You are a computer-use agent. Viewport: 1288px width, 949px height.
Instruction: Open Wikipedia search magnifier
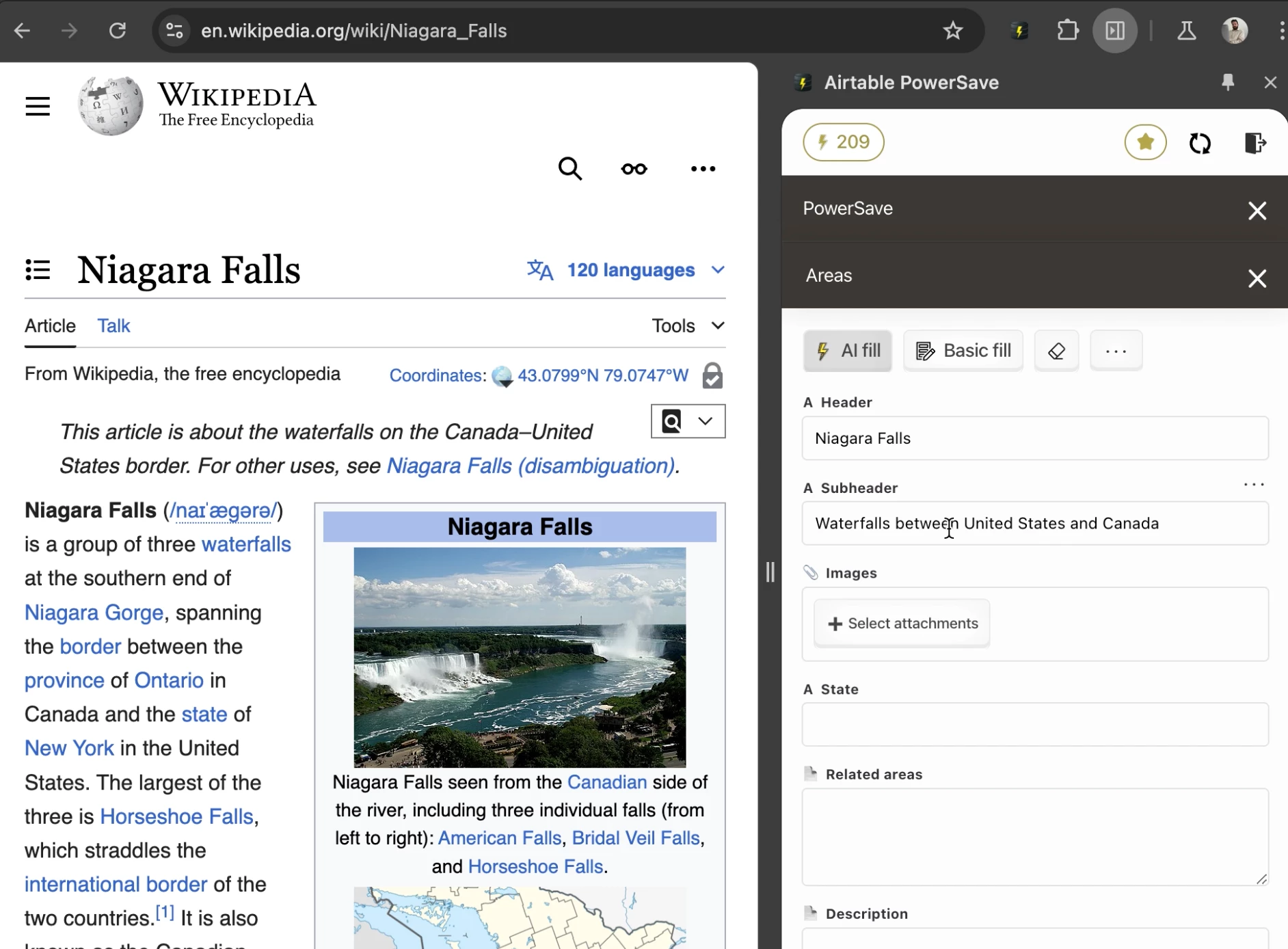[x=569, y=168]
